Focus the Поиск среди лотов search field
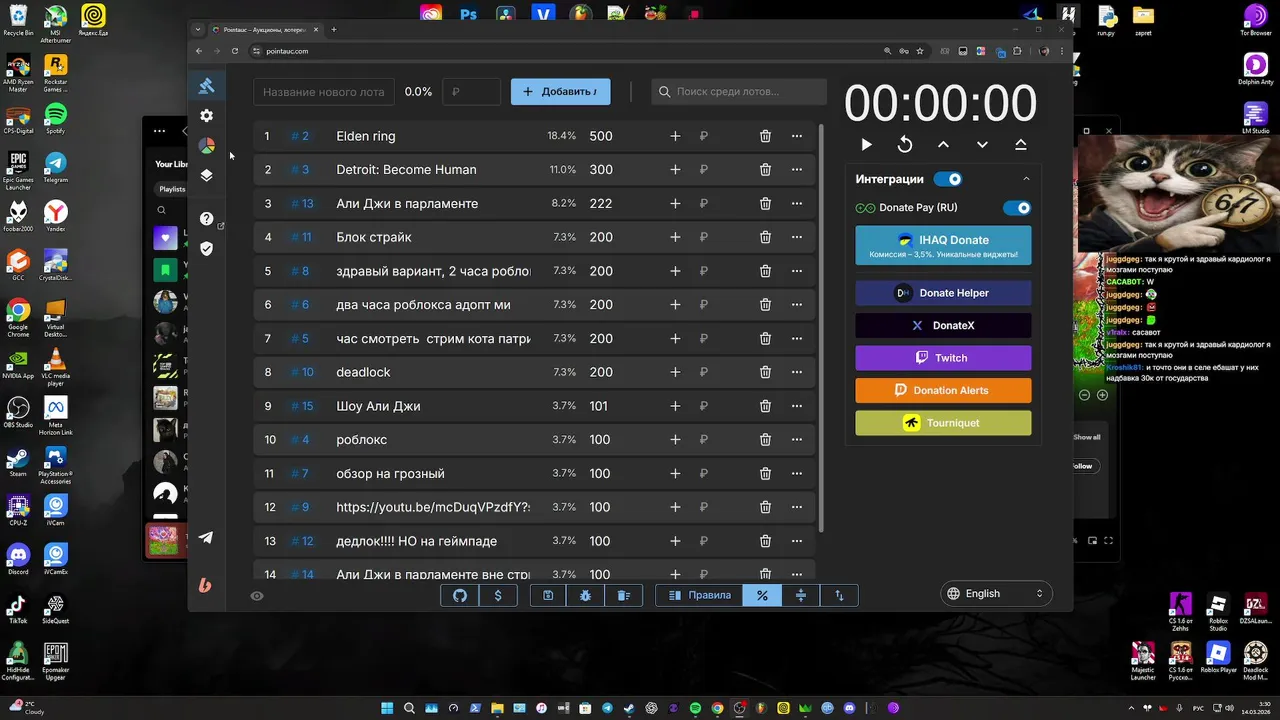Image resolution: width=1280 pixels, height=720 pixels. tap(739, 92)
